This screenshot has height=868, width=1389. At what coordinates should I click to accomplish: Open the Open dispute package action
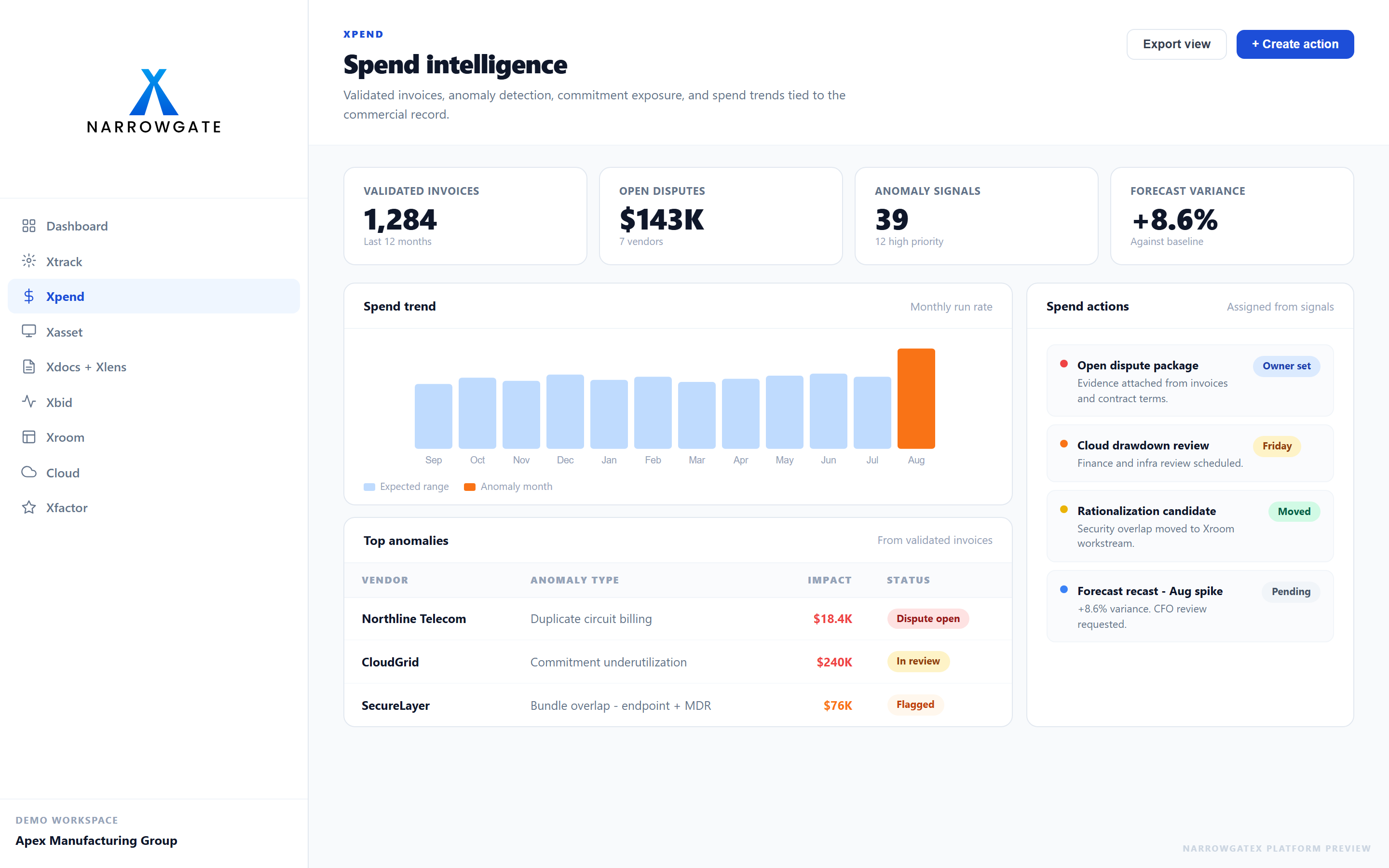pyautogui.click(x=1190, y=380)
